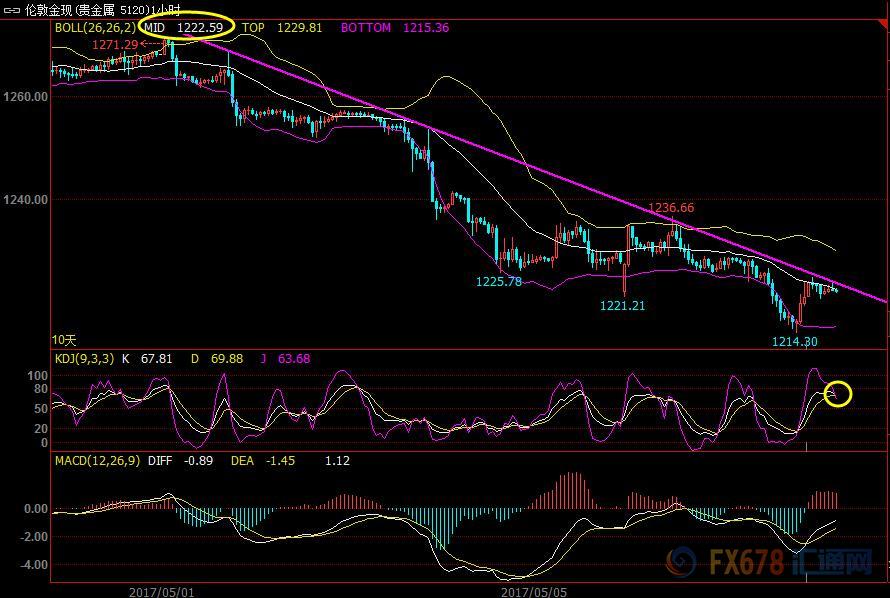Click the MACD(12,26,9) indicator label
Screen dimensions: 890x598
(97, 461)
